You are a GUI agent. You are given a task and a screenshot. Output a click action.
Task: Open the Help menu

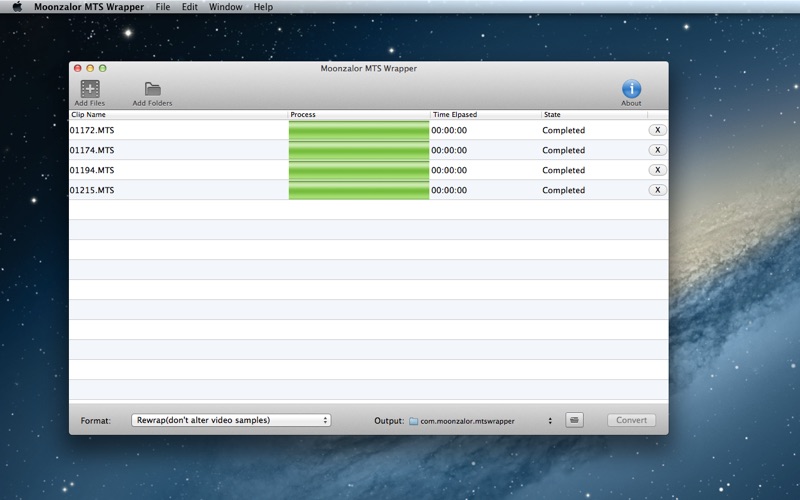263,7
